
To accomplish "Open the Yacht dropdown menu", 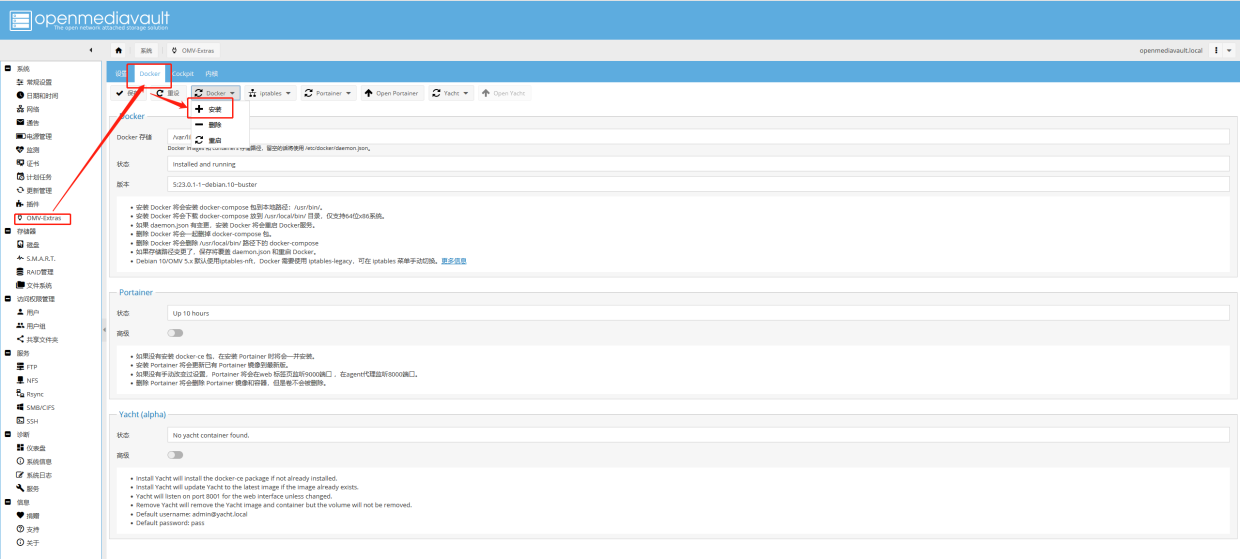I will (x=452, y=93).
